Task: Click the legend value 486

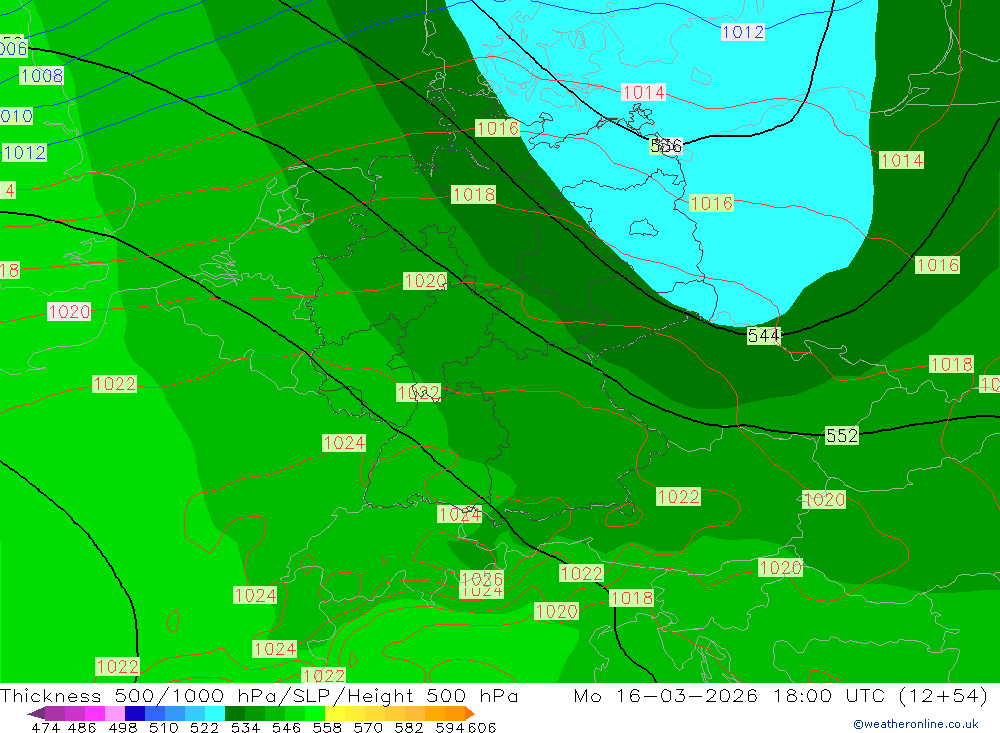Action: point(82,727)
